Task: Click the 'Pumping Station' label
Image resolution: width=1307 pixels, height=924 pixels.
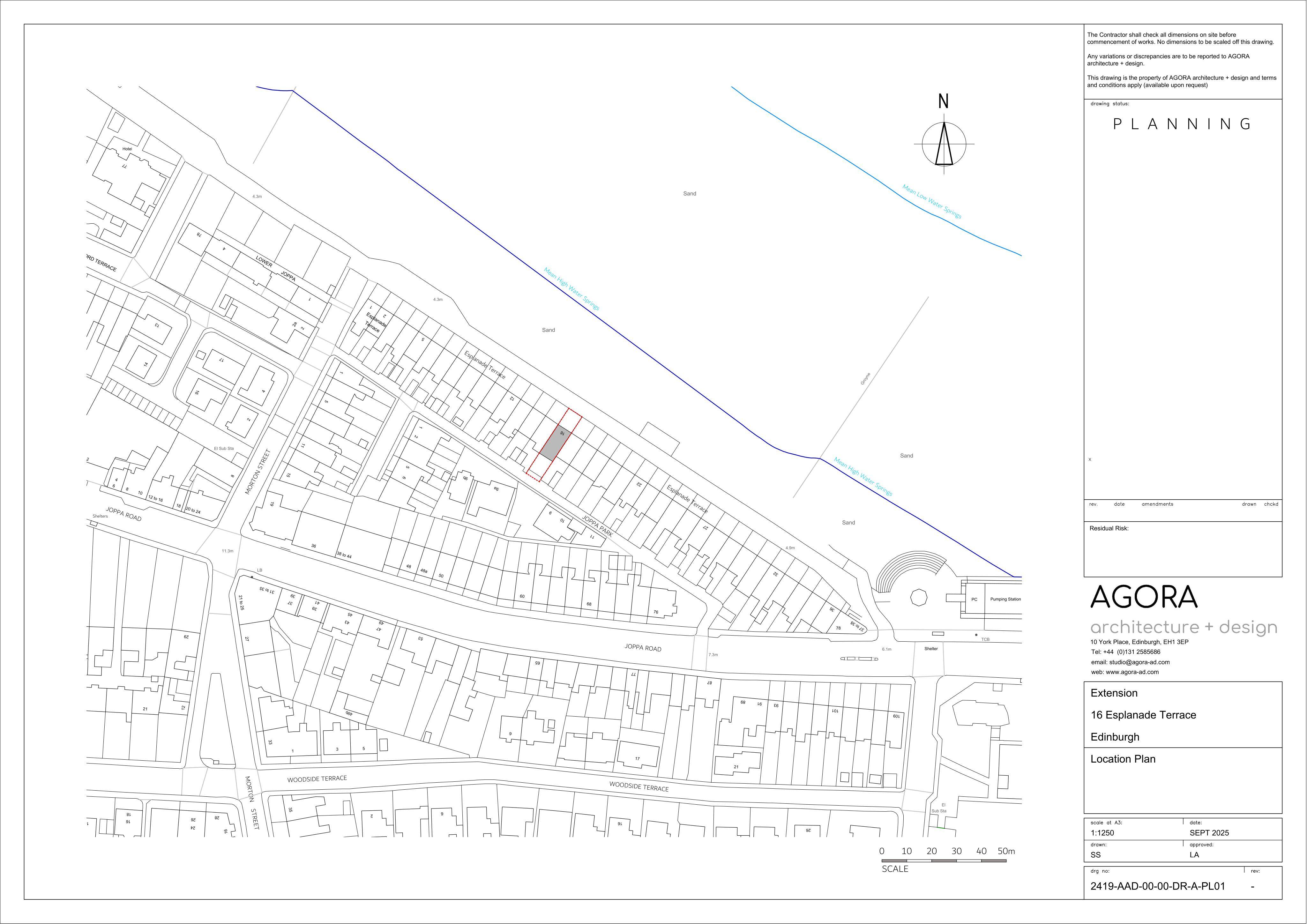Action: coord(1005,599)
